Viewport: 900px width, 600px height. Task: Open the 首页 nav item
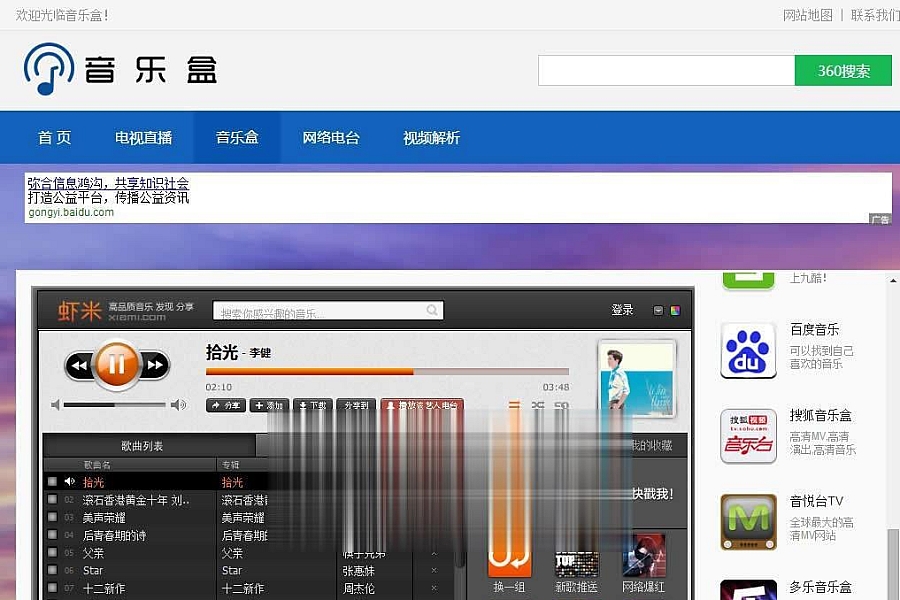click(x=55, y=138)
